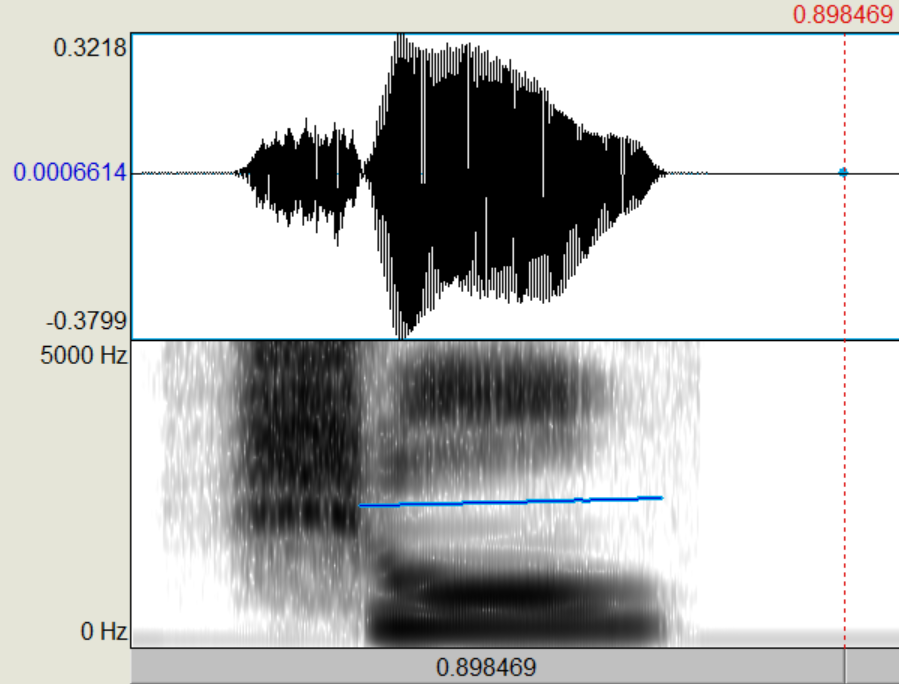
Task: Click the right end of the blue contour
Action: (x=660, y=497)
